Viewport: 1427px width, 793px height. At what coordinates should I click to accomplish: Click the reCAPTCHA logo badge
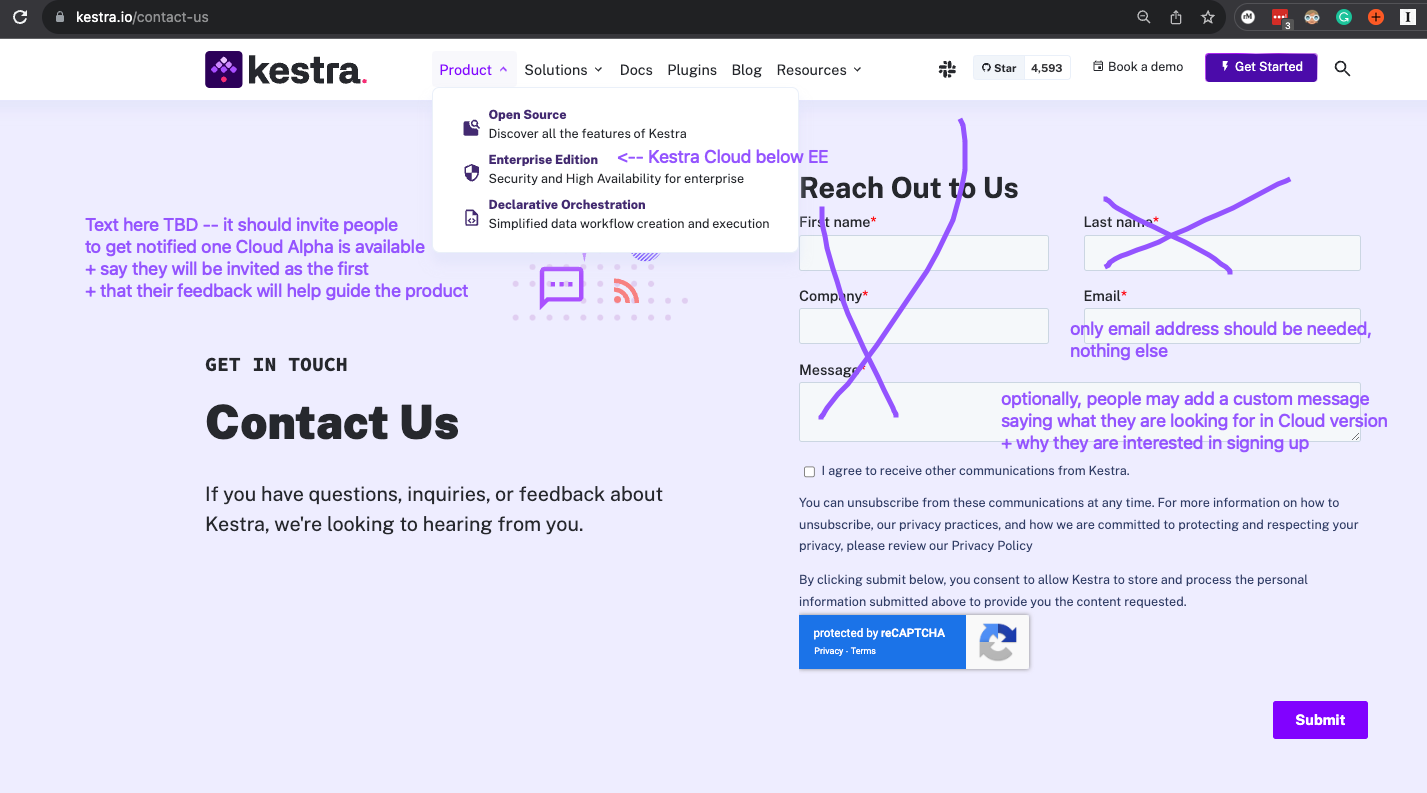[x=996, y=641]
